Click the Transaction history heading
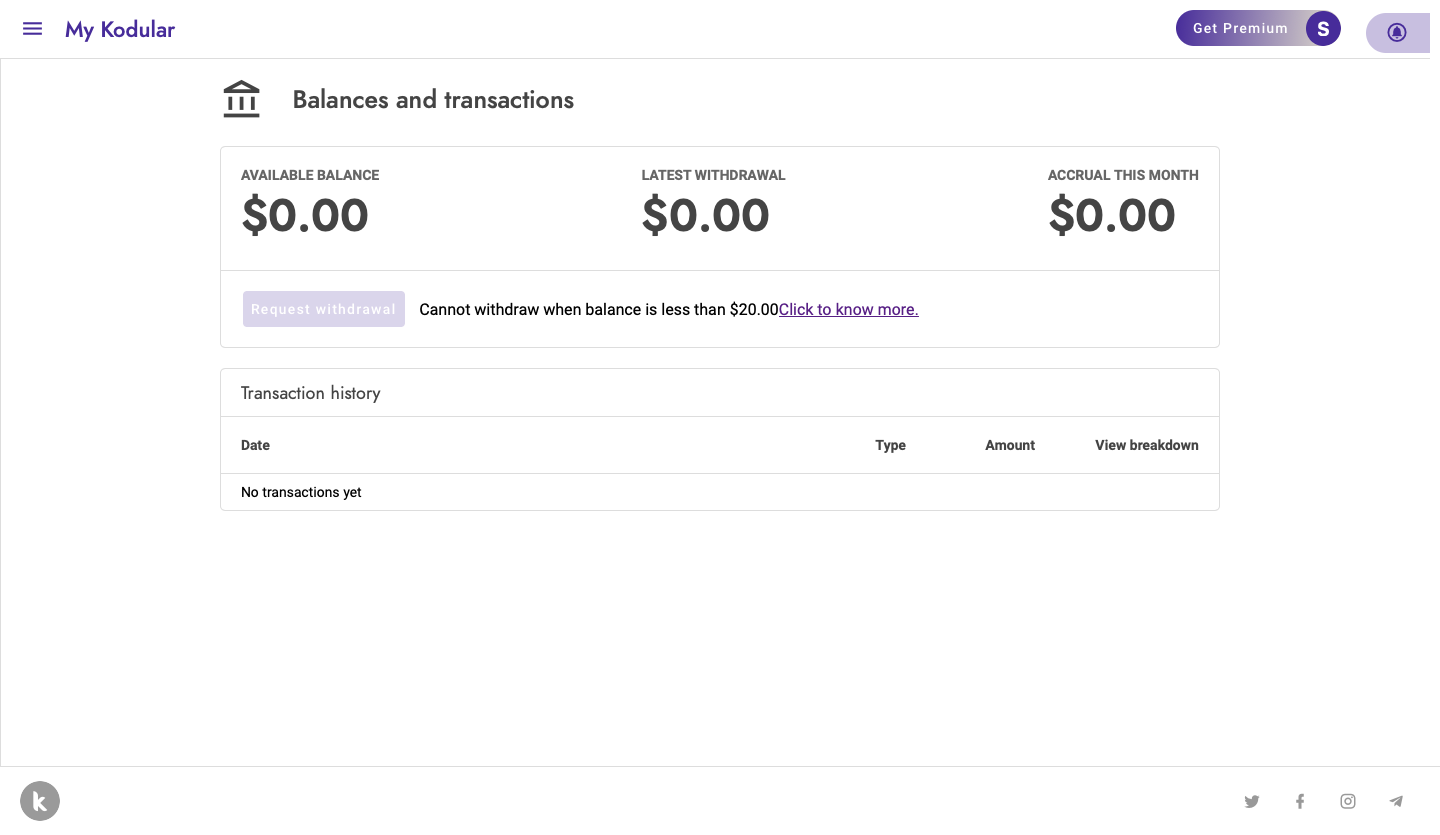This screenshot has height=835, width=1440. pyautogui.click(x=311, y=393)
